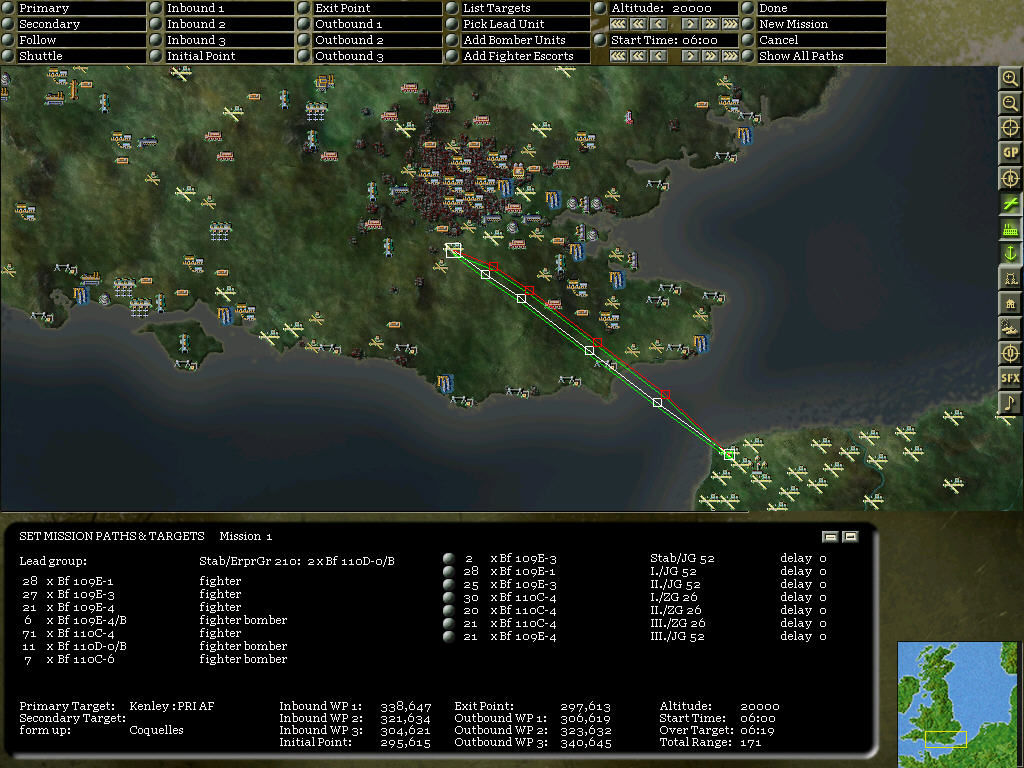Zoom in the map with magnifier plus

coord(1010,79)
